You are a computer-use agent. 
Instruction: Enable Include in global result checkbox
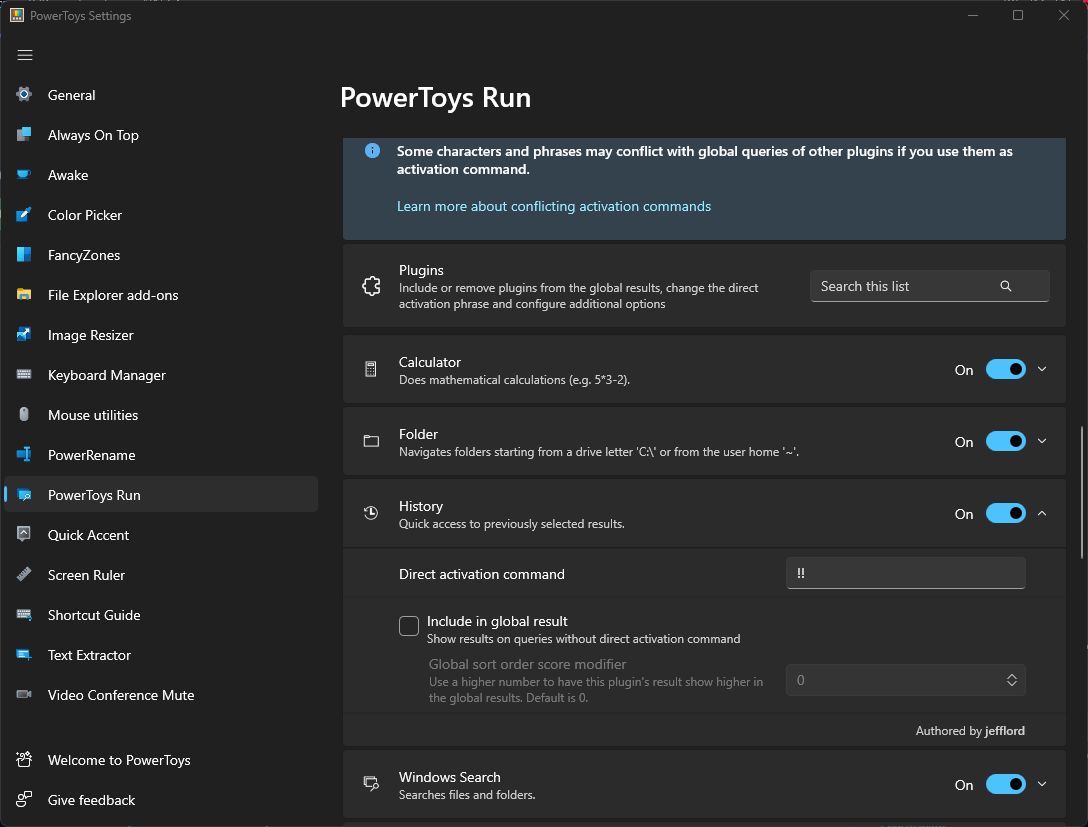[408, 625]
